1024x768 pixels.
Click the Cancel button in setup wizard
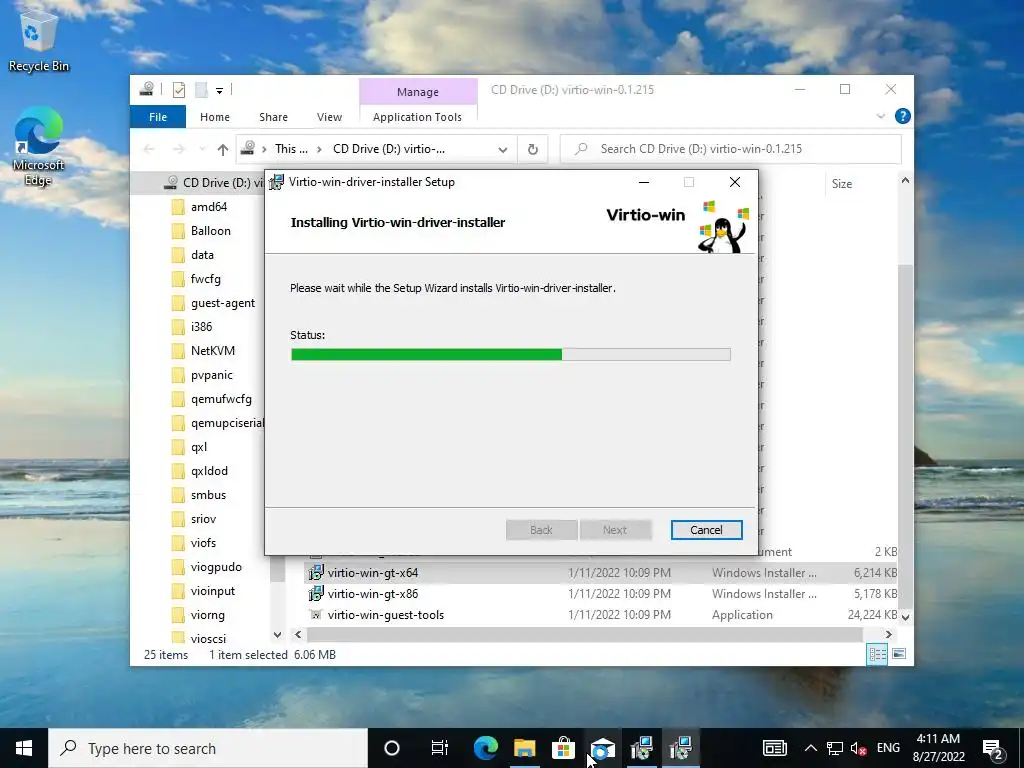pos(706,530)
